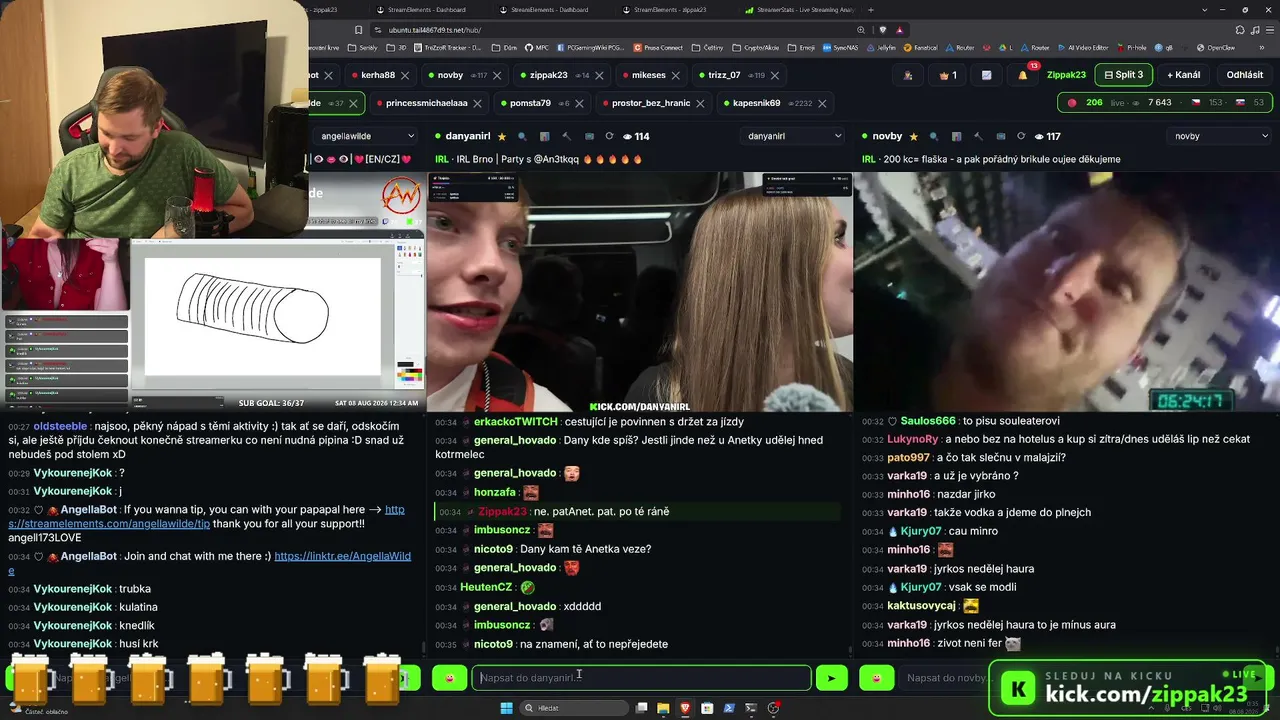The width and height of the screenshot is (1280, 720).
Task: Click the Windows Start button
Action: pos(506,708)
